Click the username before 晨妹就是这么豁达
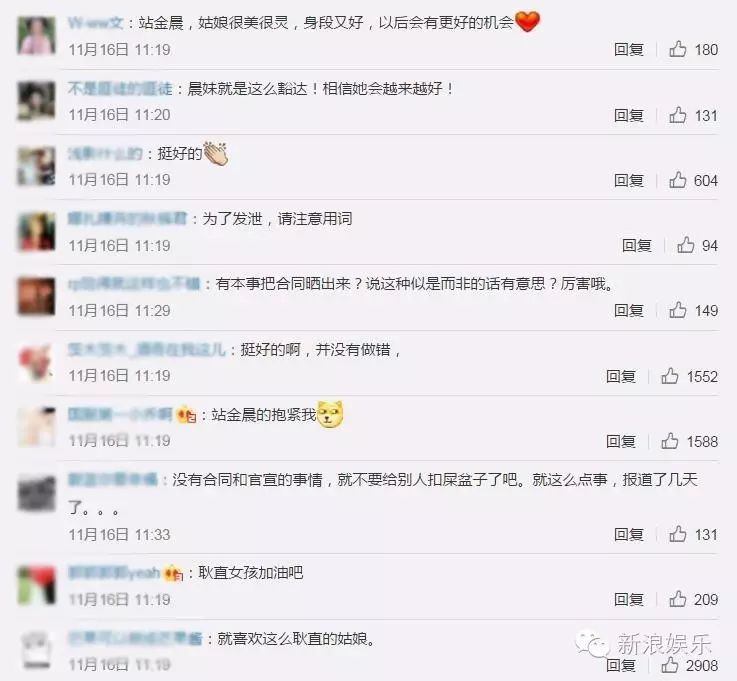The width and height of the screenshot is (737, 681). tap(120, 88)
